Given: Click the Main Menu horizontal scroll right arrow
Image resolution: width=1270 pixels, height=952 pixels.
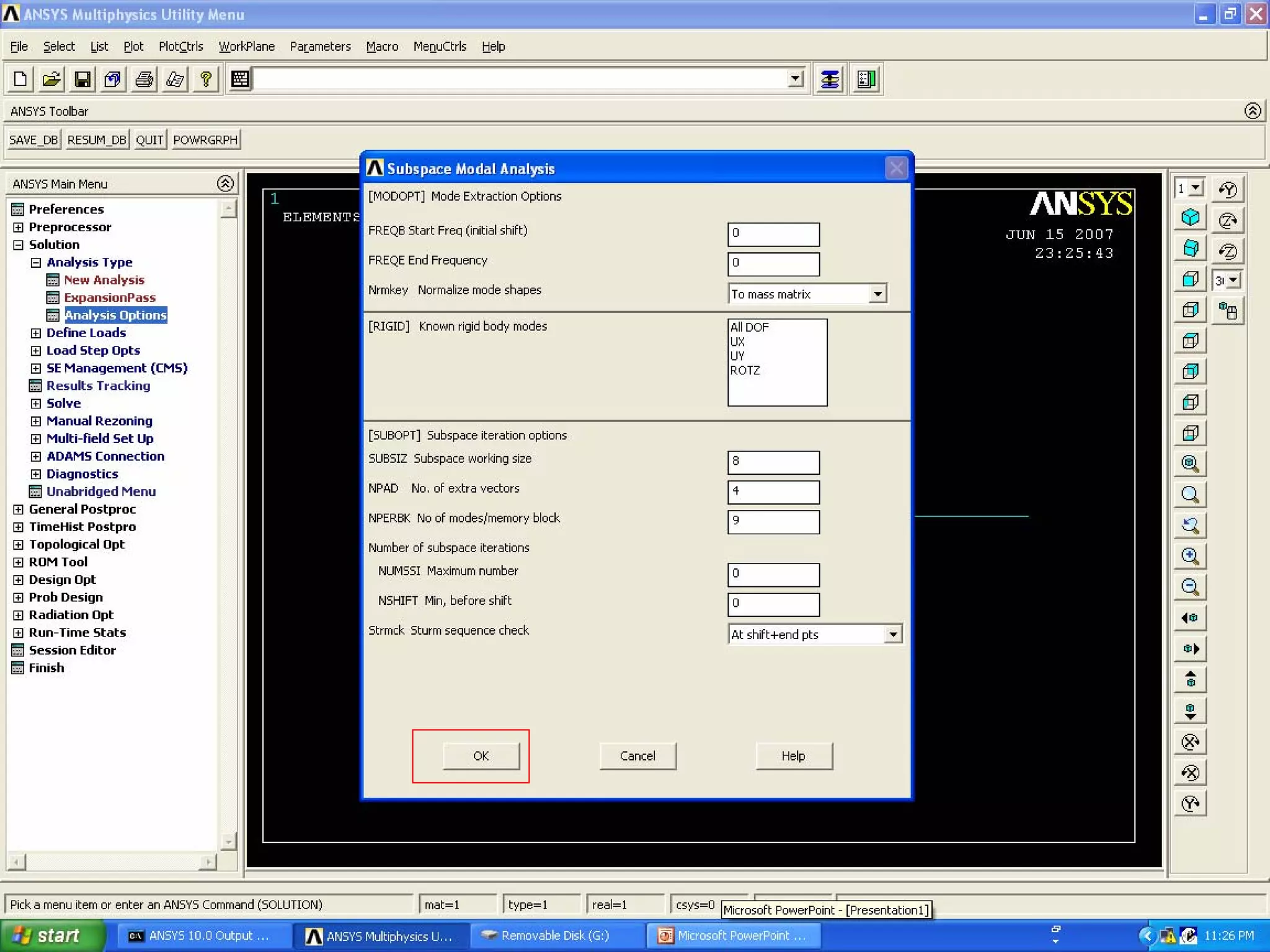Looking at the screenshot, I should tap(208, 862).
